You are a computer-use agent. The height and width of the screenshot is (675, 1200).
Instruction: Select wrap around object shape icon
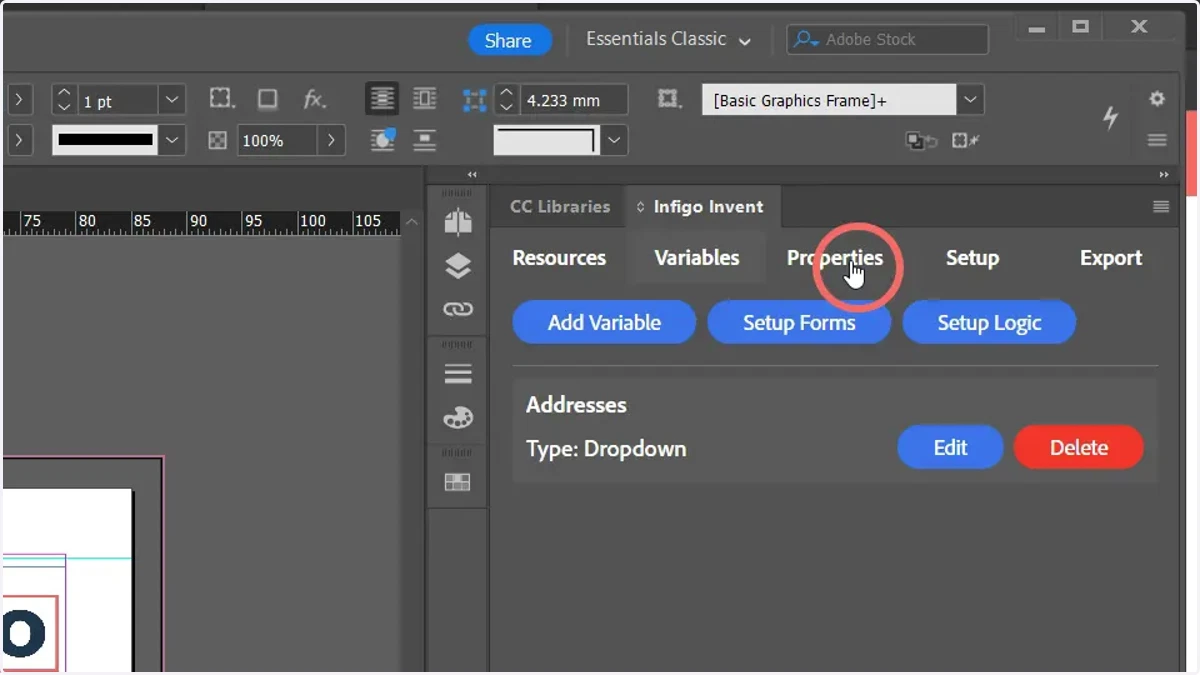(383, 140)
